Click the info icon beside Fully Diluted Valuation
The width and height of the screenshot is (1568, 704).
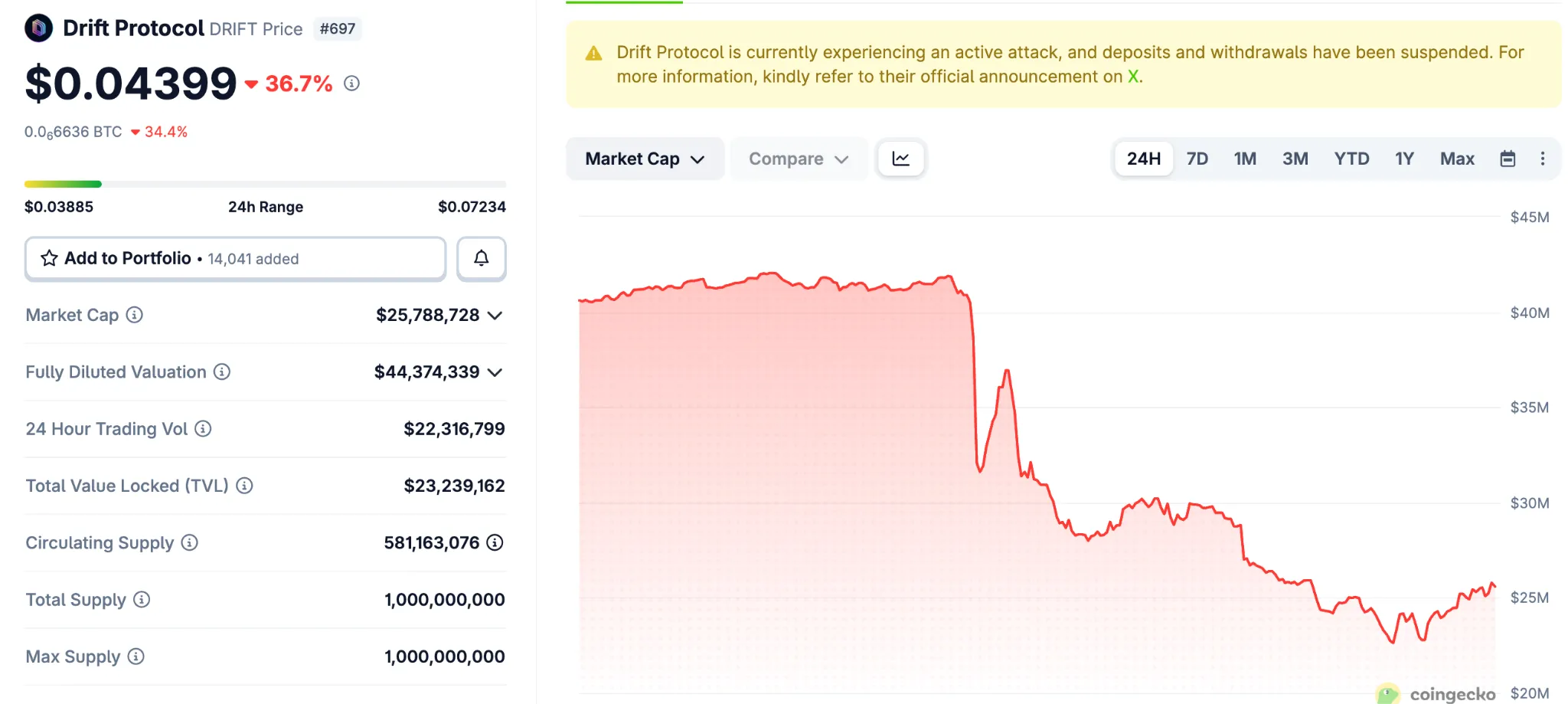click(x=221, y=372)
